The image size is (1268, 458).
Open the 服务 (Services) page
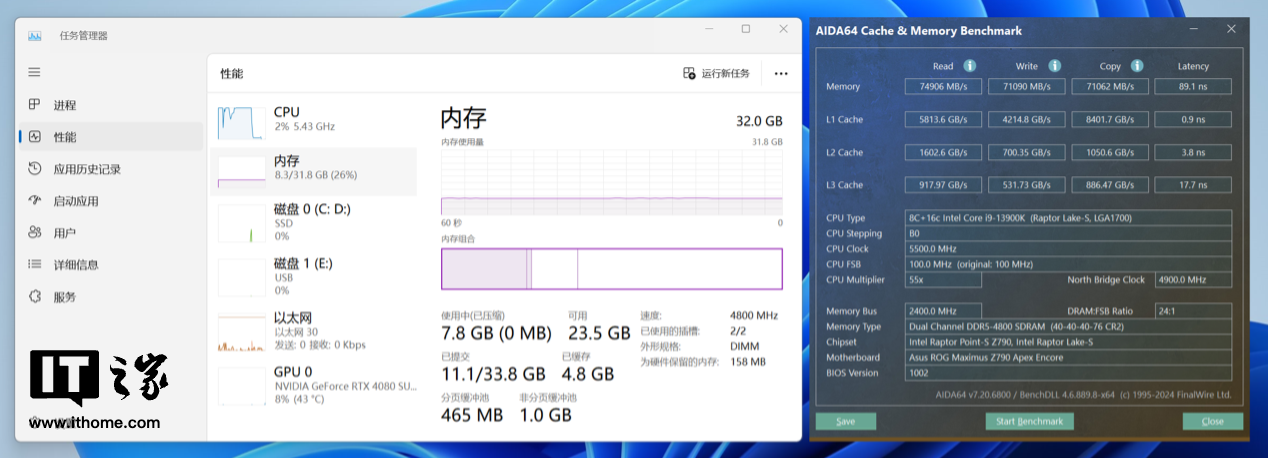click(x=64, y=297)
